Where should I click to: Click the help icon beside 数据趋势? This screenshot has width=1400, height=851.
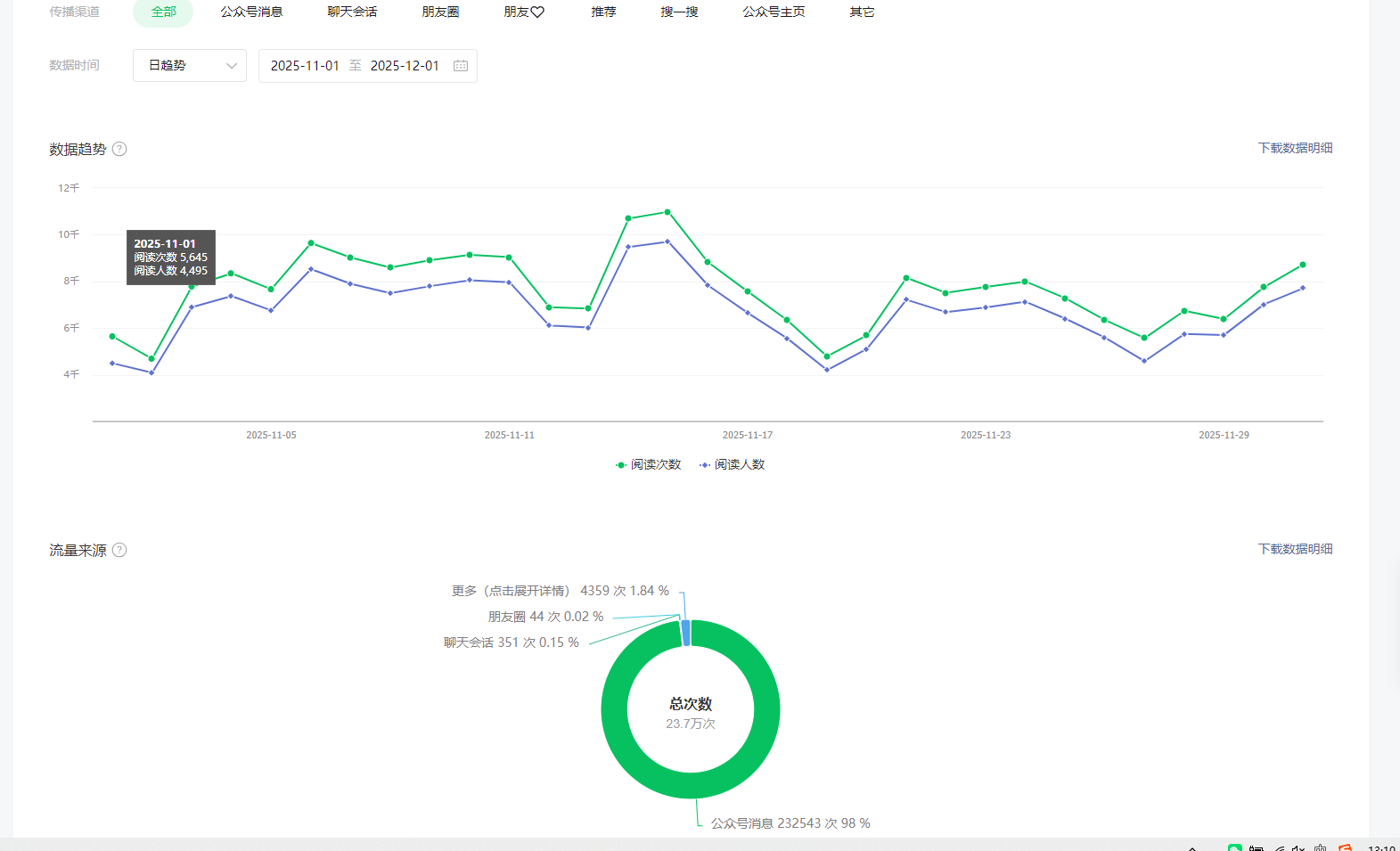point(119,149)
